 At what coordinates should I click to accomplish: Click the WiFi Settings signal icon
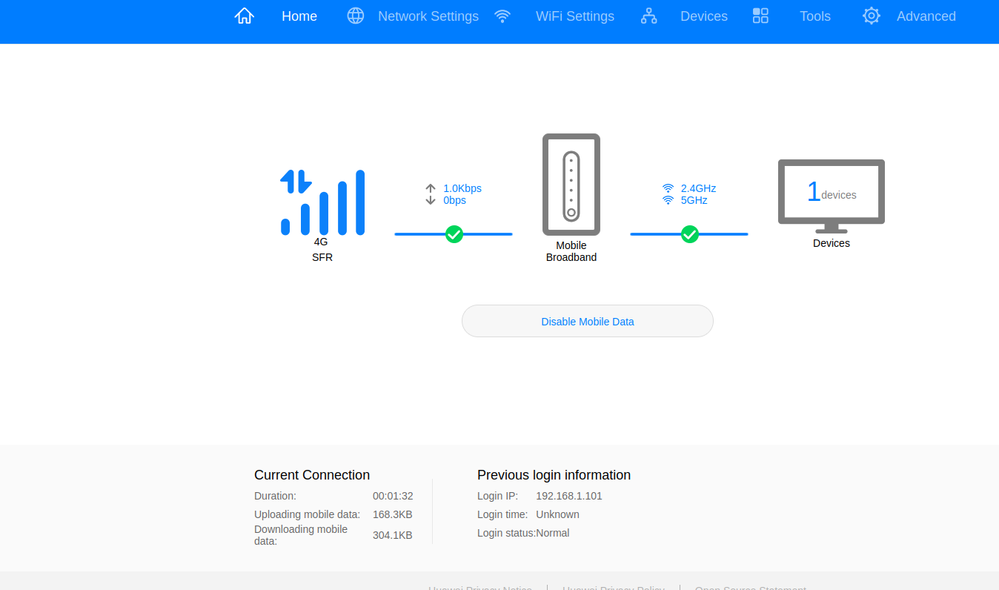pyautogui.click(x=502, y=16)
